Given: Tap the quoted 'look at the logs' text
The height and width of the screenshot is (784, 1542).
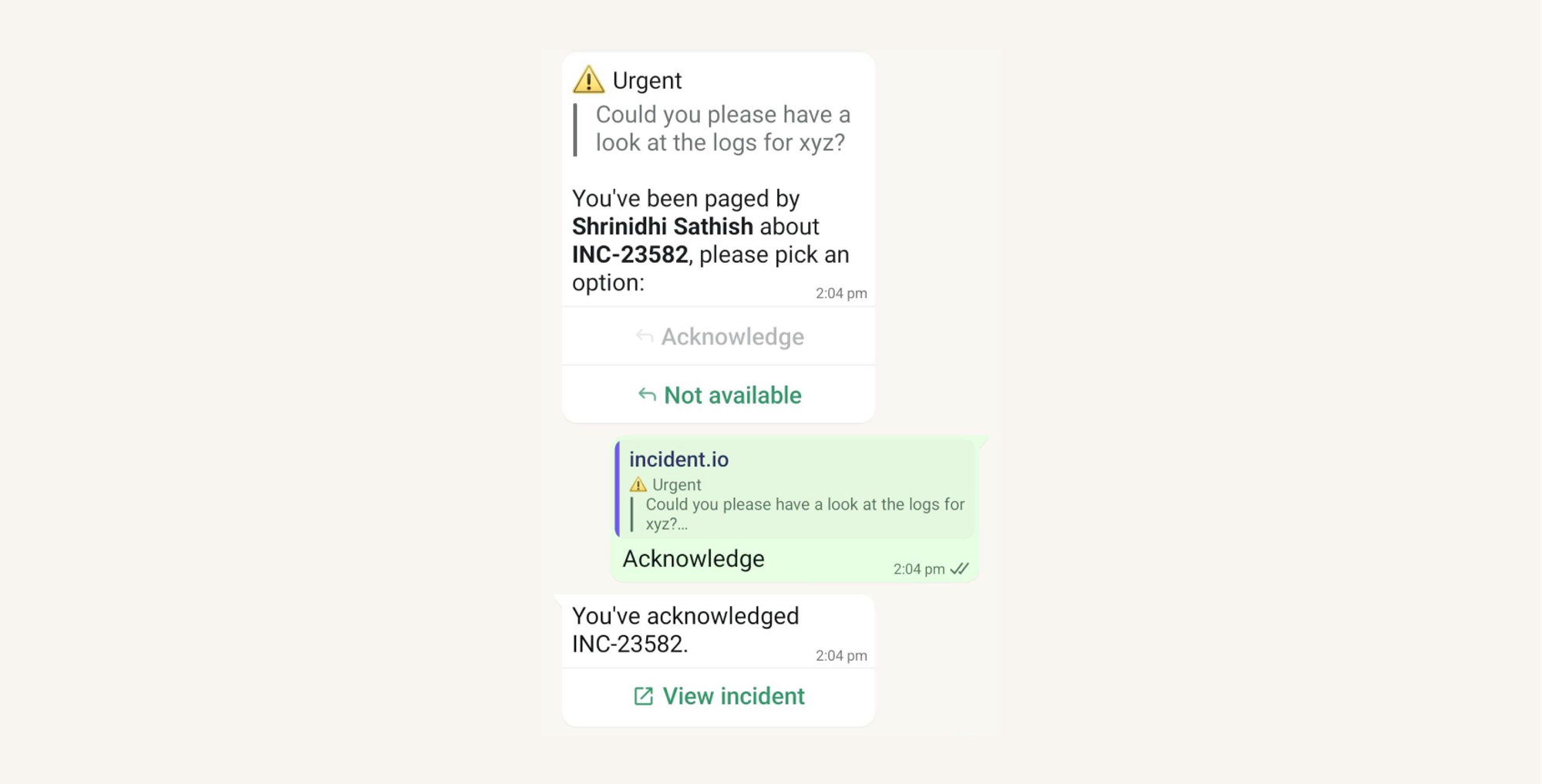Looking at the screenshot, I should [722, 129].
